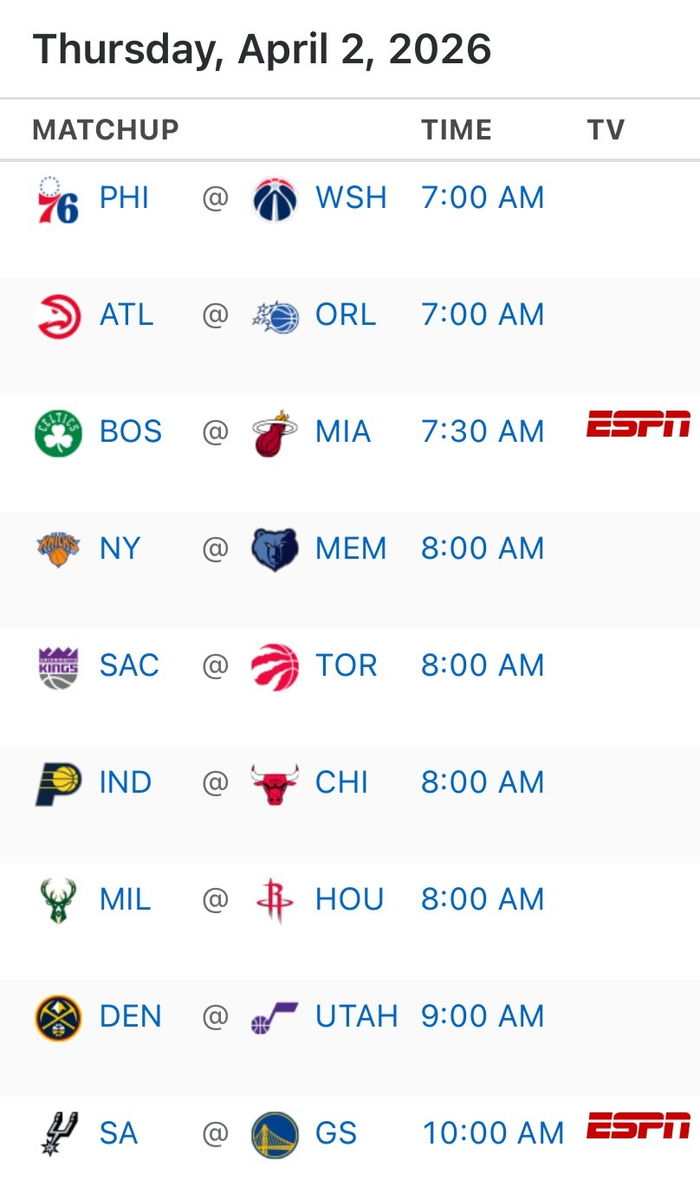Tap the Washington Wizards logo
This screenshot has width=700, height=1180.
tap(274, 198)
